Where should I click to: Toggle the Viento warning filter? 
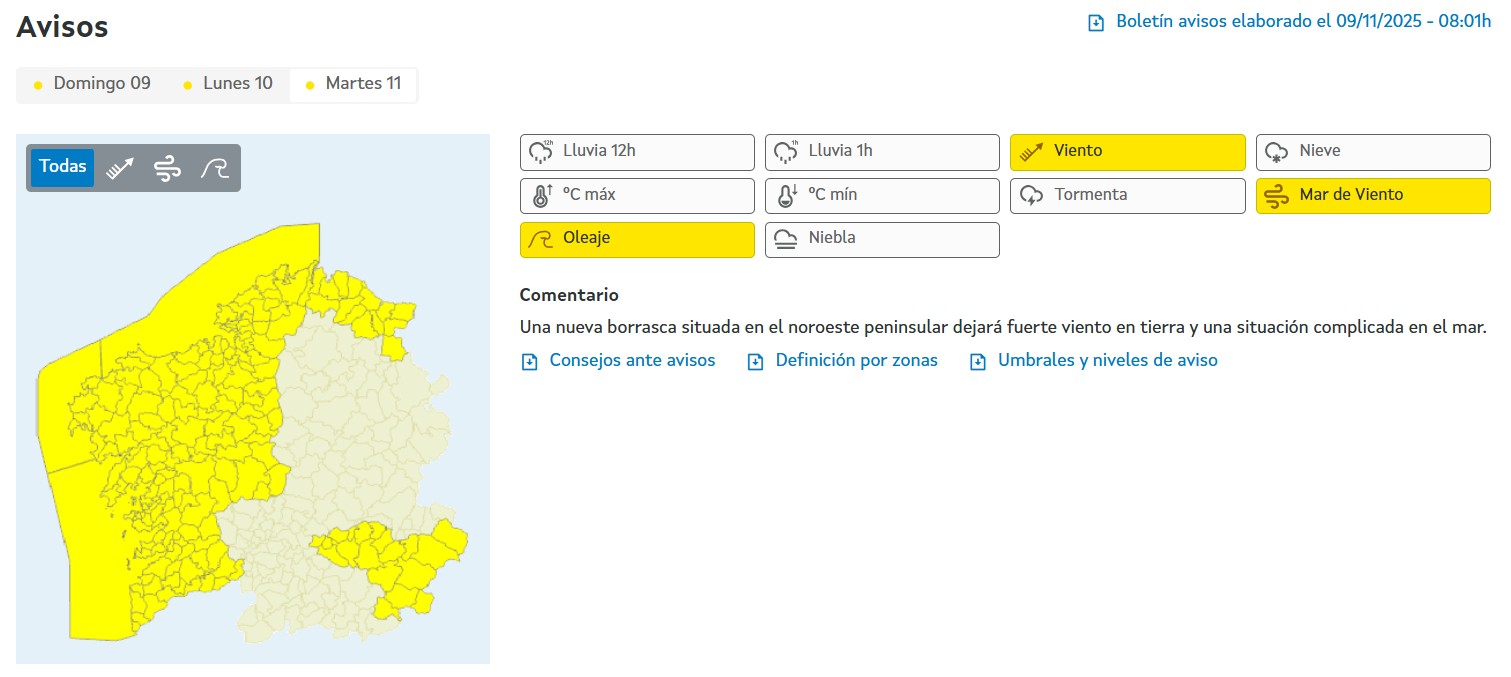coord(1127,152)
